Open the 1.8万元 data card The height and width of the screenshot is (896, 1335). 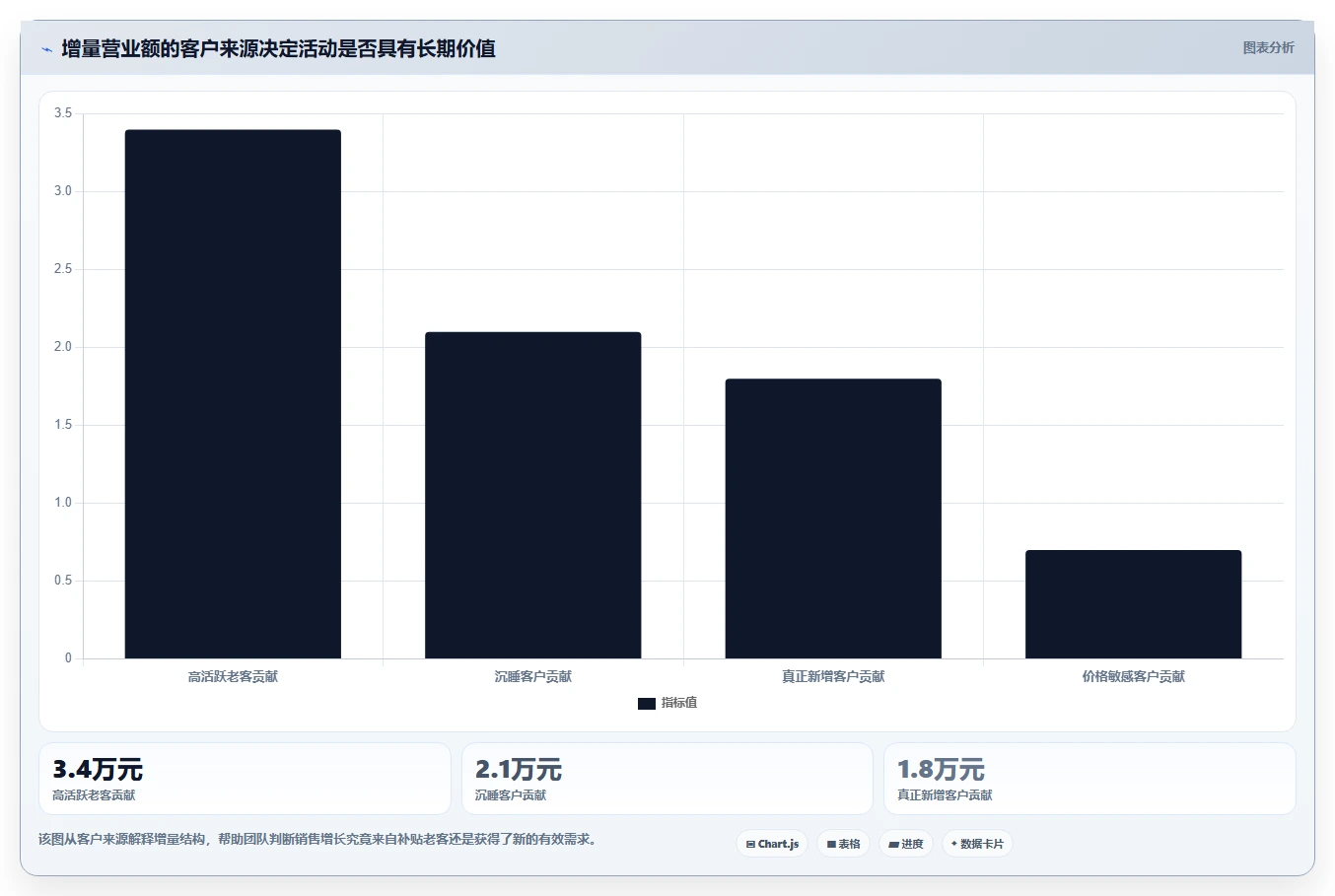pyautogui.click(x=1089, y=779)
